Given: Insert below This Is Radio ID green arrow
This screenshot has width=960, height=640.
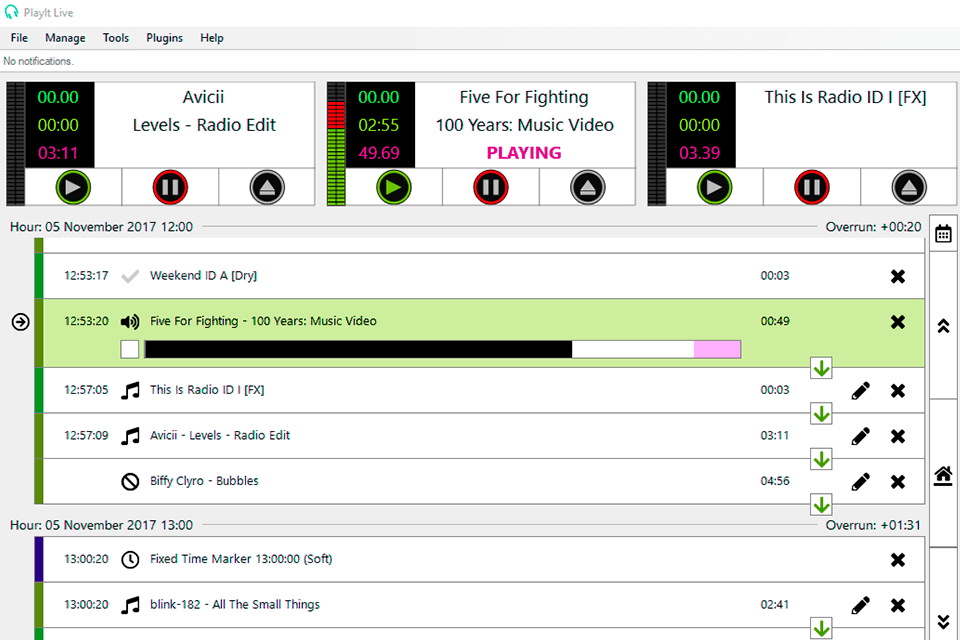Looking at the screenshot, I should pyautogui.click(x=821, y=413).
